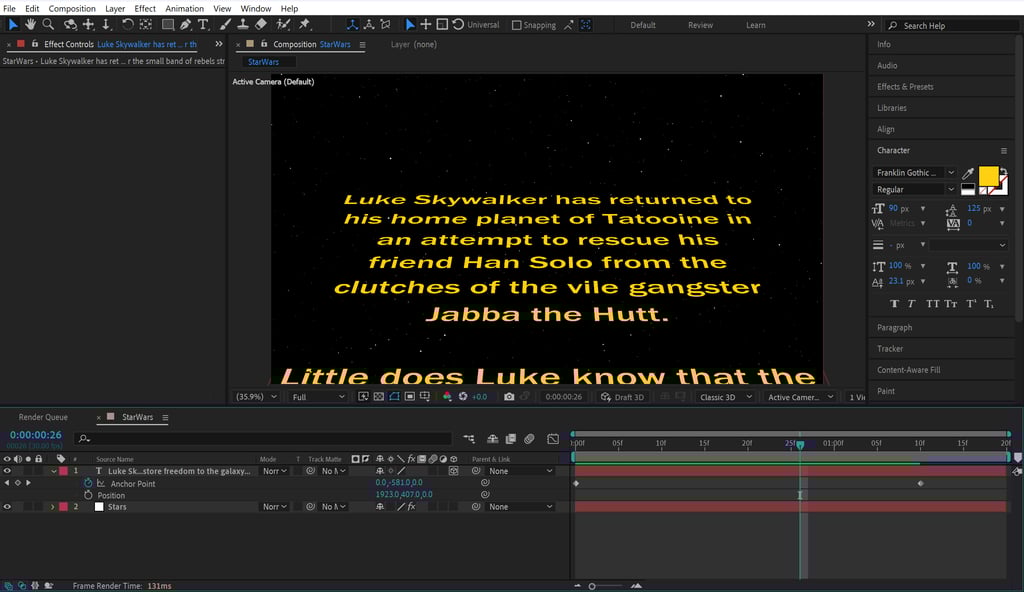
Task: Toggle mask and shape path visibility
Action: (x=394, y=397)
